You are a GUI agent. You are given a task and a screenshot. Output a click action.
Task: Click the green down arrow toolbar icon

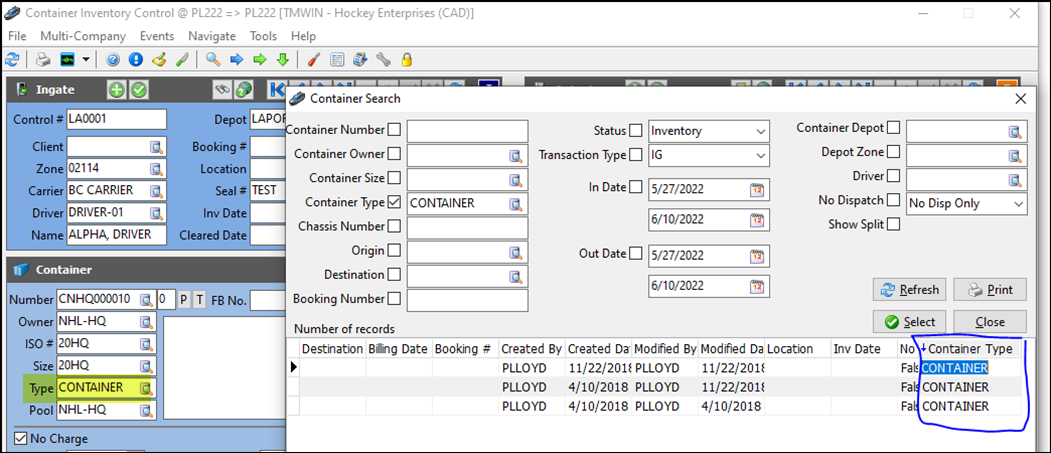tap(282, 60)
